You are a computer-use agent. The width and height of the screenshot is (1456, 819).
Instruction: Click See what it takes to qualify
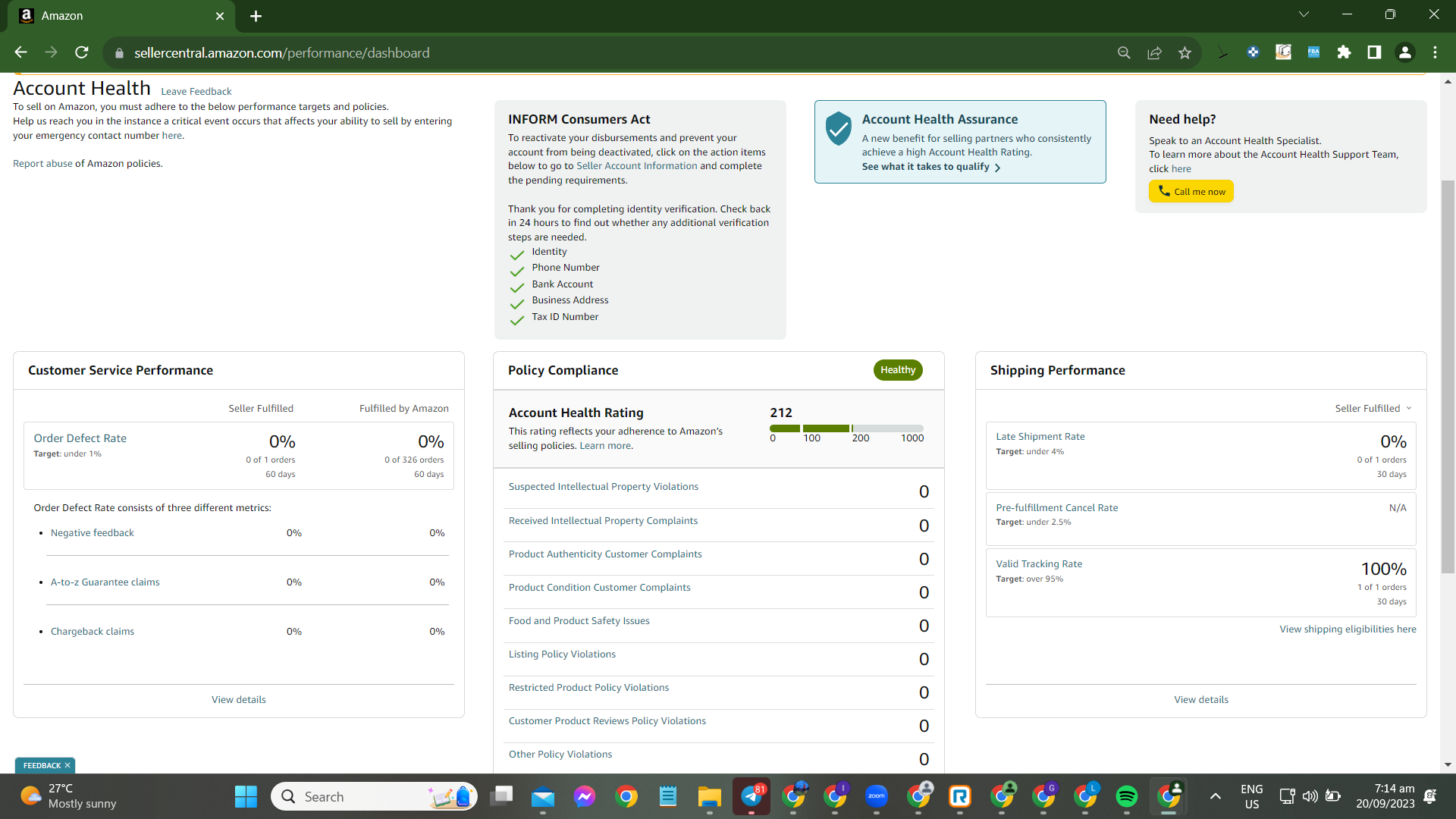pos(931,167)
